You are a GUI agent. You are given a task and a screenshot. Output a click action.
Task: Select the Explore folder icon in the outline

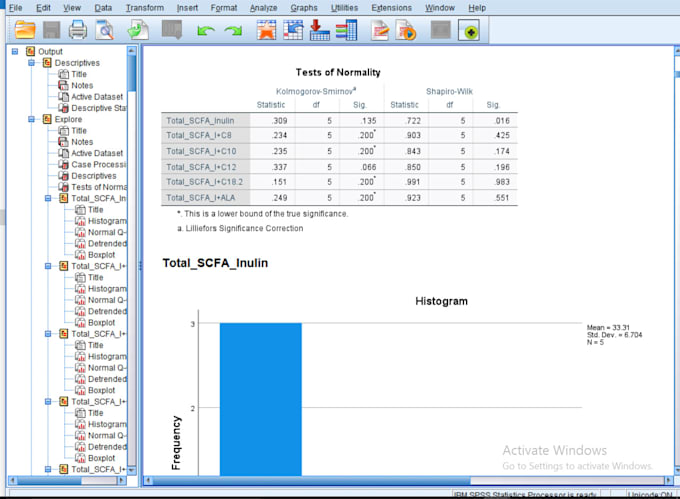tap(47, 119)
